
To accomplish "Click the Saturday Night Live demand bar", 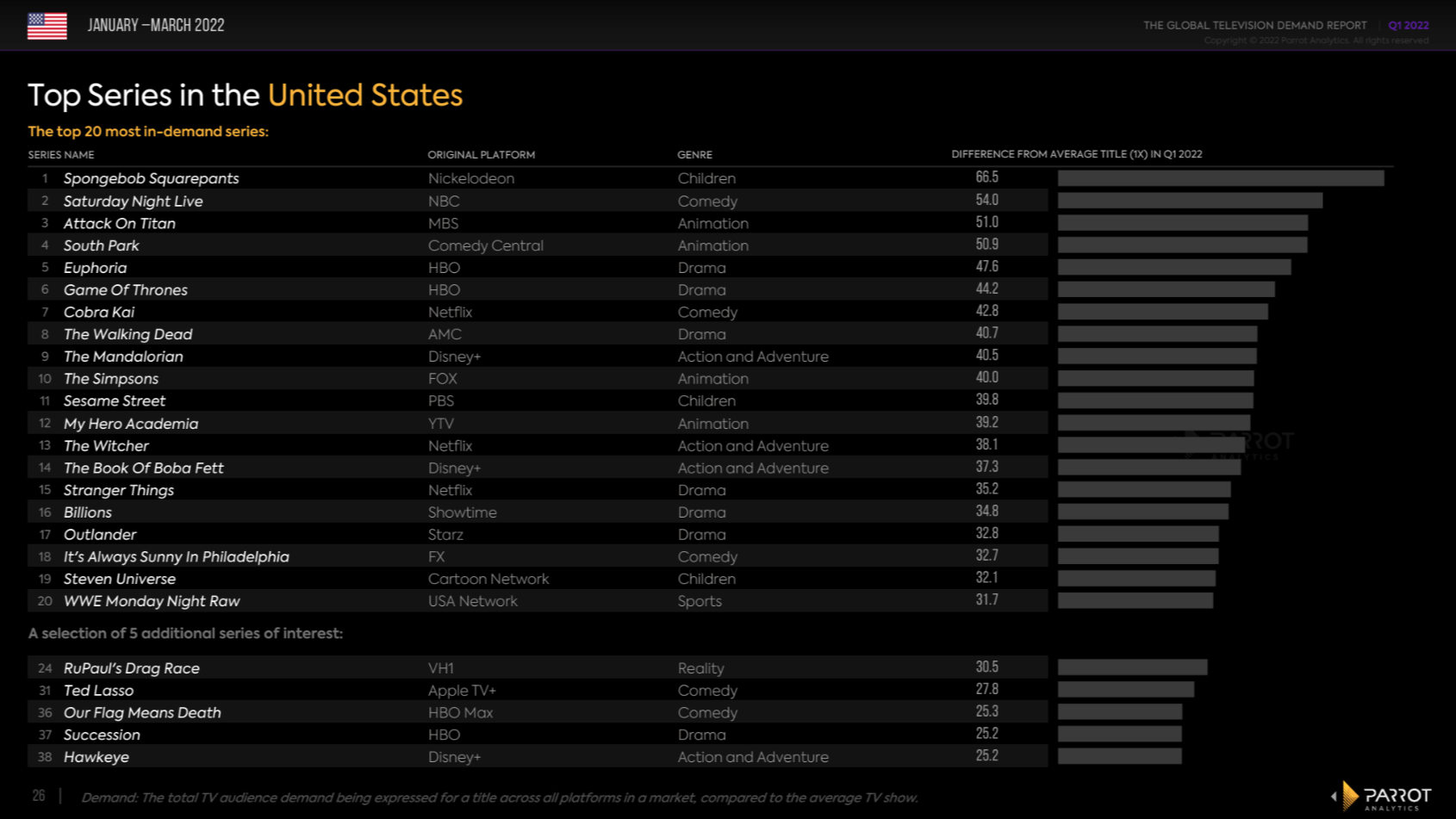I will tap(1190, 201).
